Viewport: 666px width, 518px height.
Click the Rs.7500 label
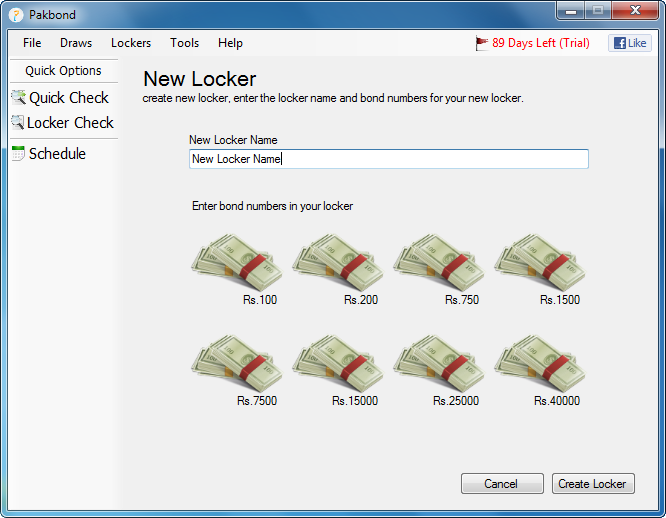[257, 401]
